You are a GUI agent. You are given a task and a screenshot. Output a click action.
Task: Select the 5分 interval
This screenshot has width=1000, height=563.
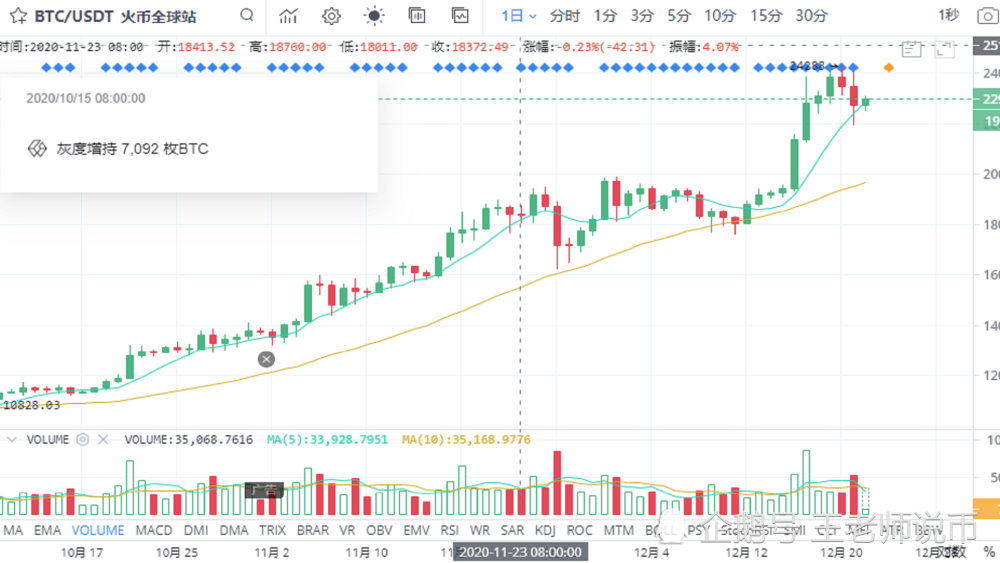click(679, 15)
